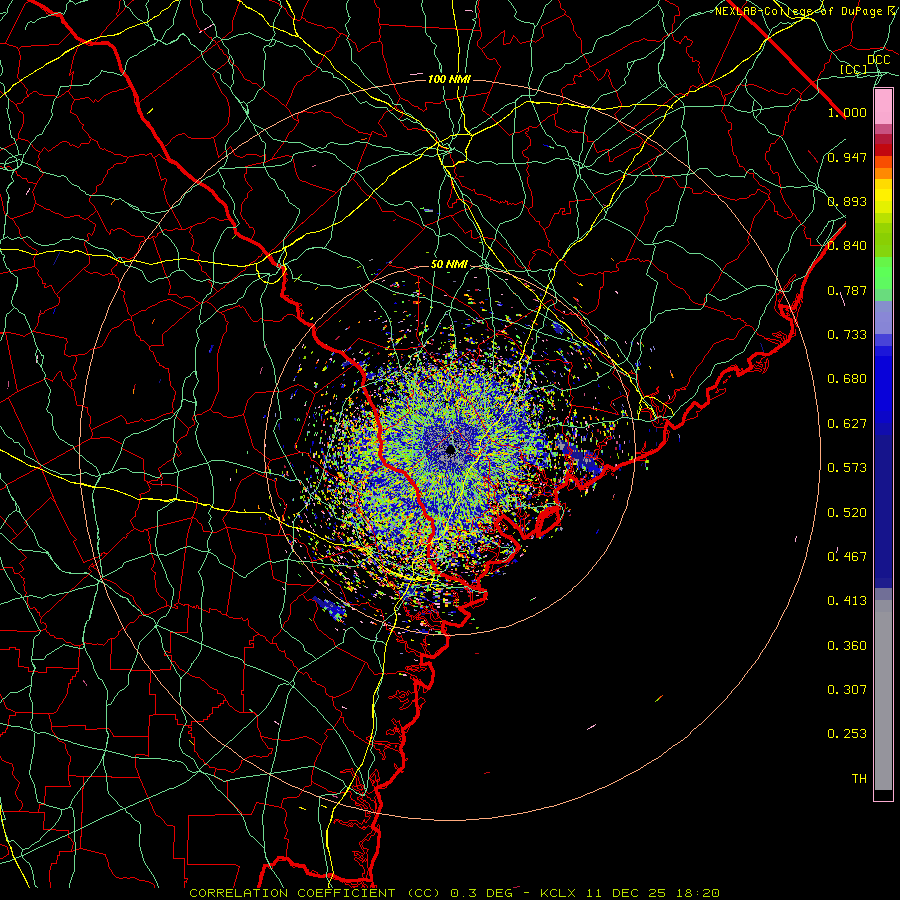Click the 0.520 color scale value

pyautogui.click(x=847, y=513)
